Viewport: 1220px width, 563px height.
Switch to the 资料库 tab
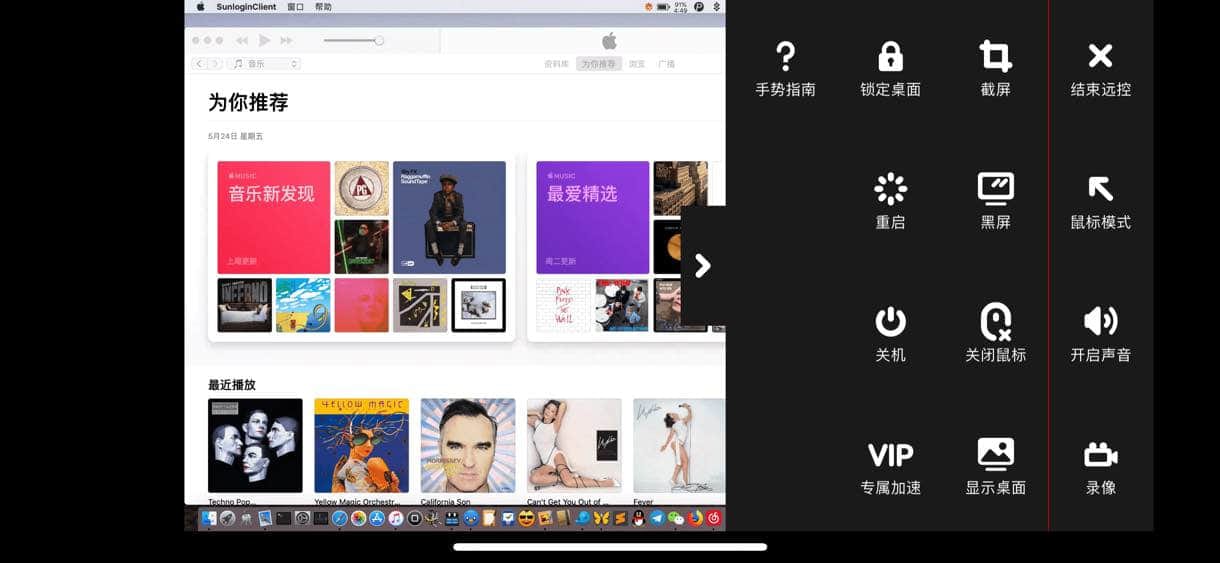click(556, 64)
